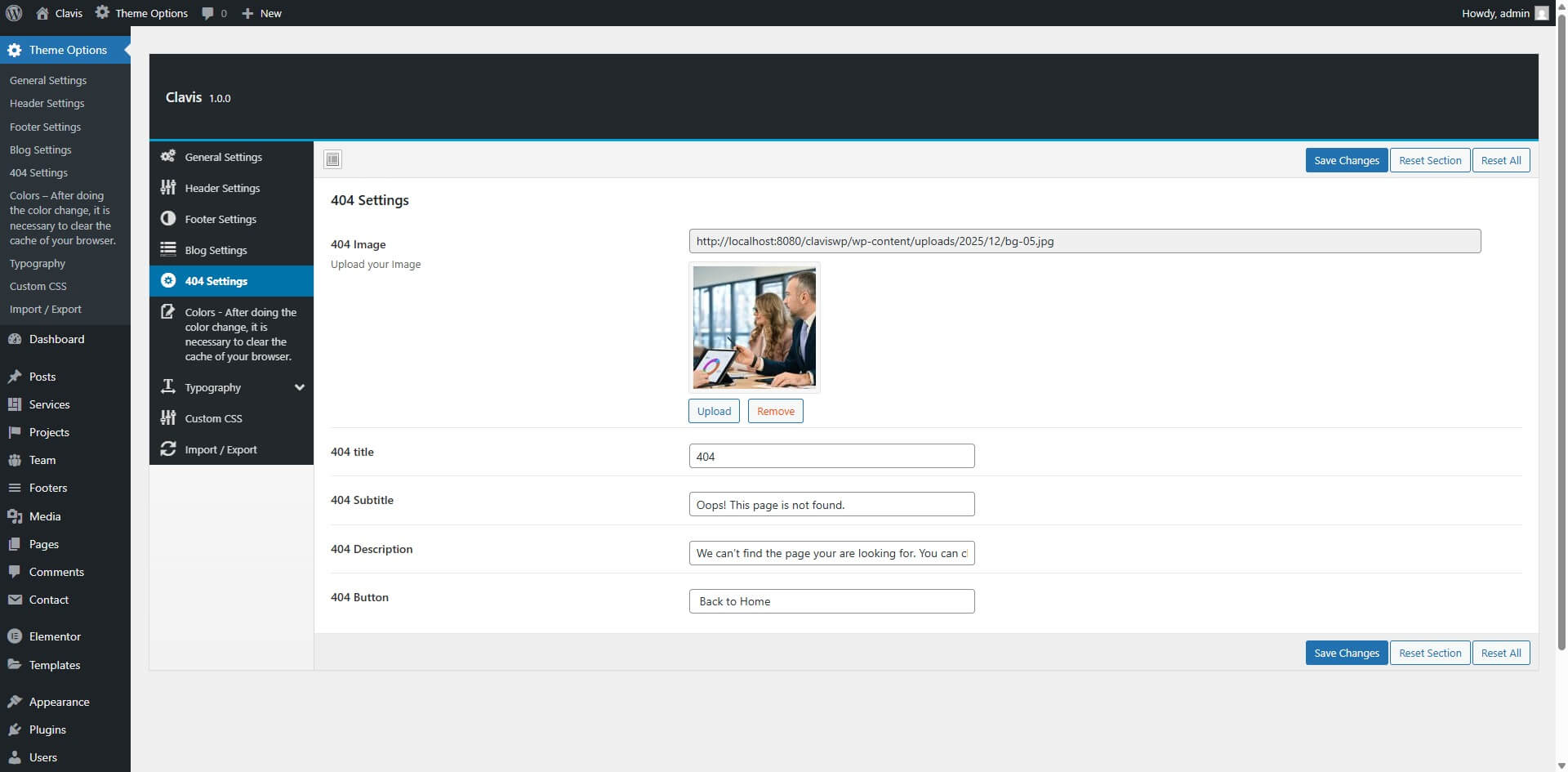Viewport: 1568px width, 772px height.
Task: Focus the 404 Subtitle text field
Action: [x=831, y=504]
